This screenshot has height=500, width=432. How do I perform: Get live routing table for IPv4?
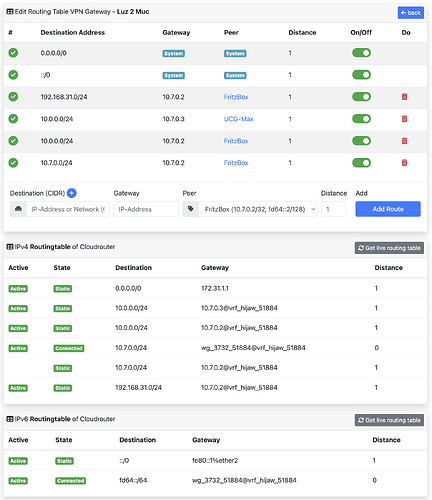click(389, 248)
